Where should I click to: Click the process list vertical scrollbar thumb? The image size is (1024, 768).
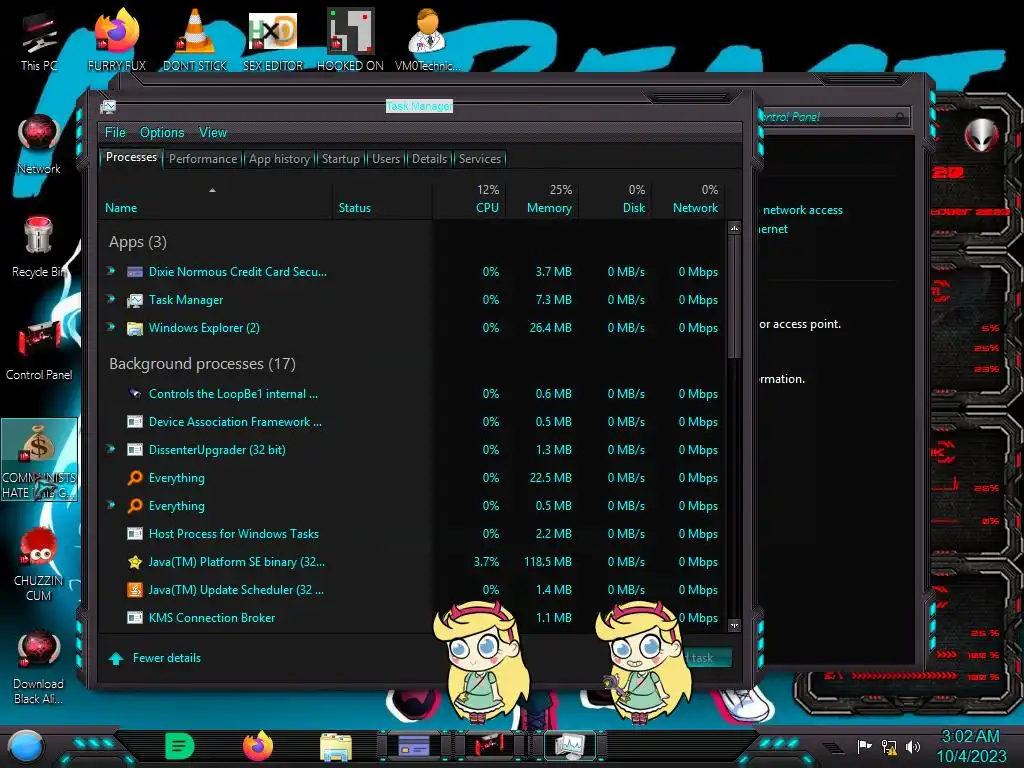coord(734,297)
